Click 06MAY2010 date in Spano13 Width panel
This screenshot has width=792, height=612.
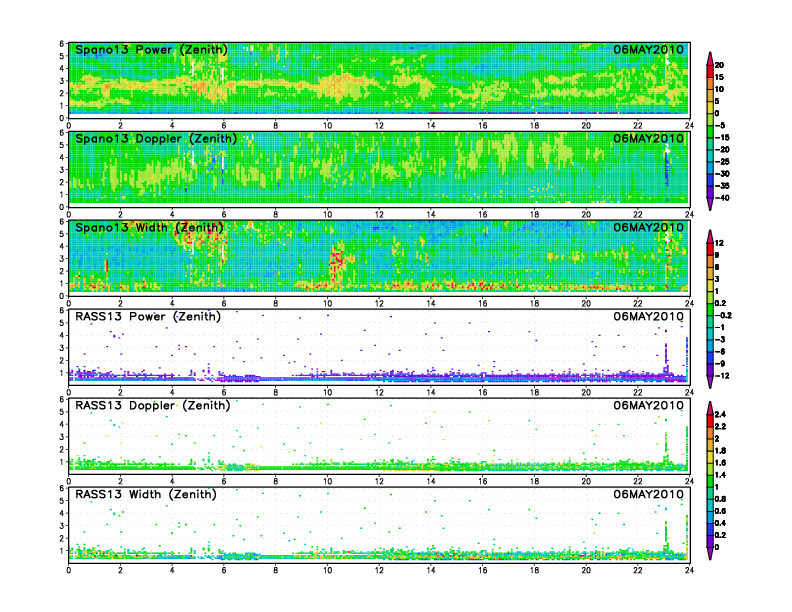coord(649,228)
